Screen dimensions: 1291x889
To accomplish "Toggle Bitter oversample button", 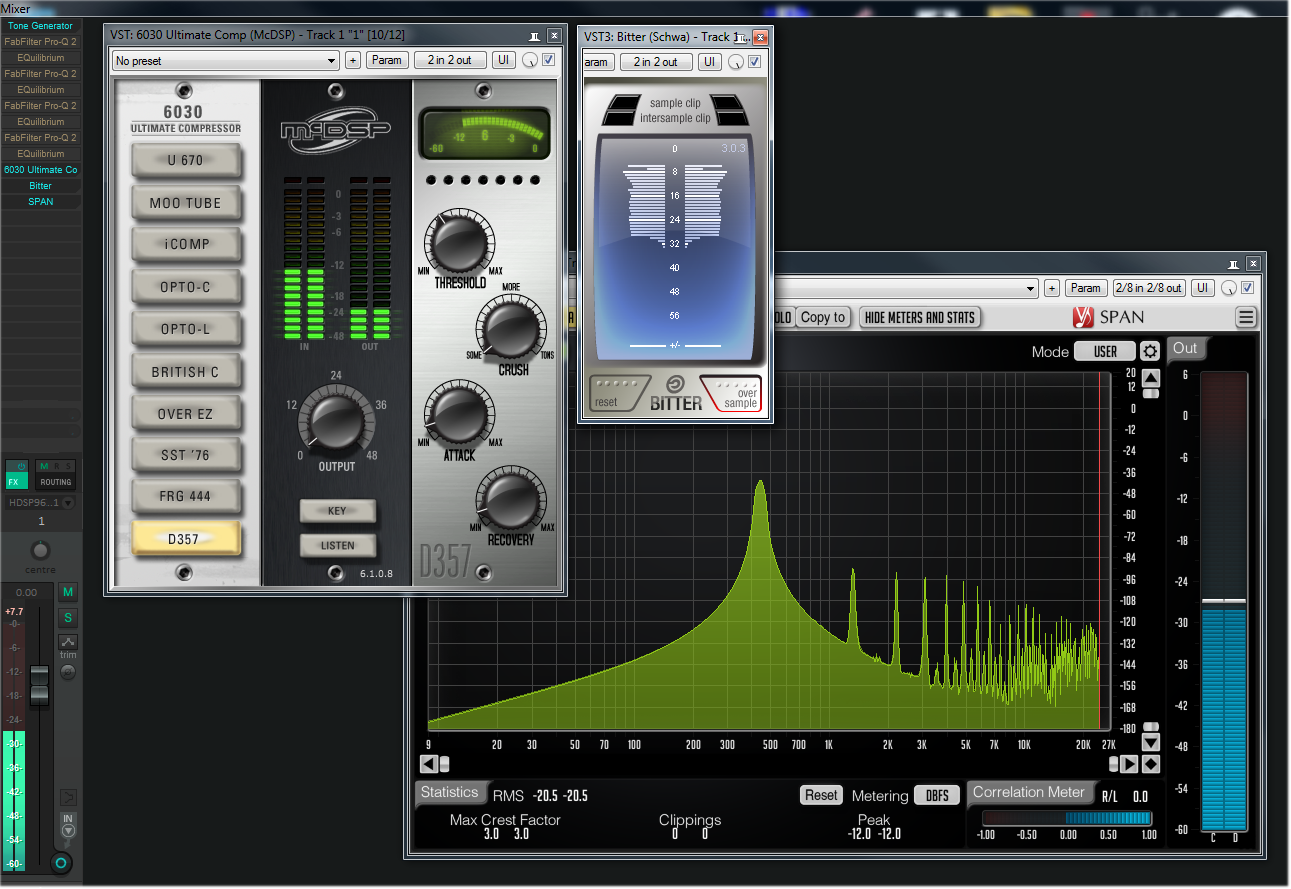I will click(733, 394).
